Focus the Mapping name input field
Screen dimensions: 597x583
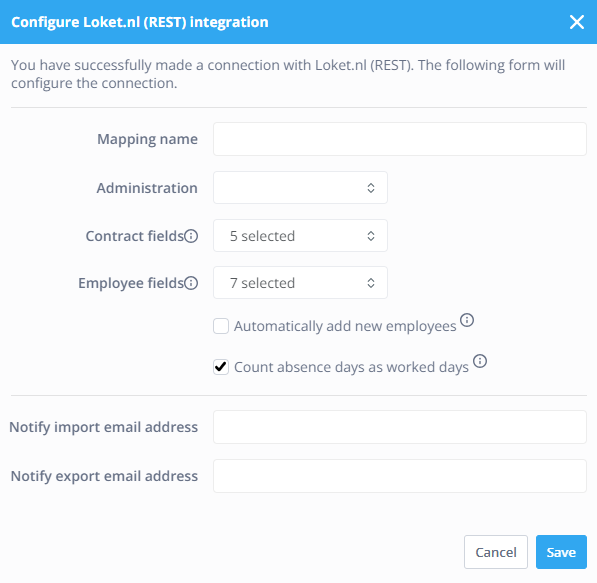(x=400, y=139)
